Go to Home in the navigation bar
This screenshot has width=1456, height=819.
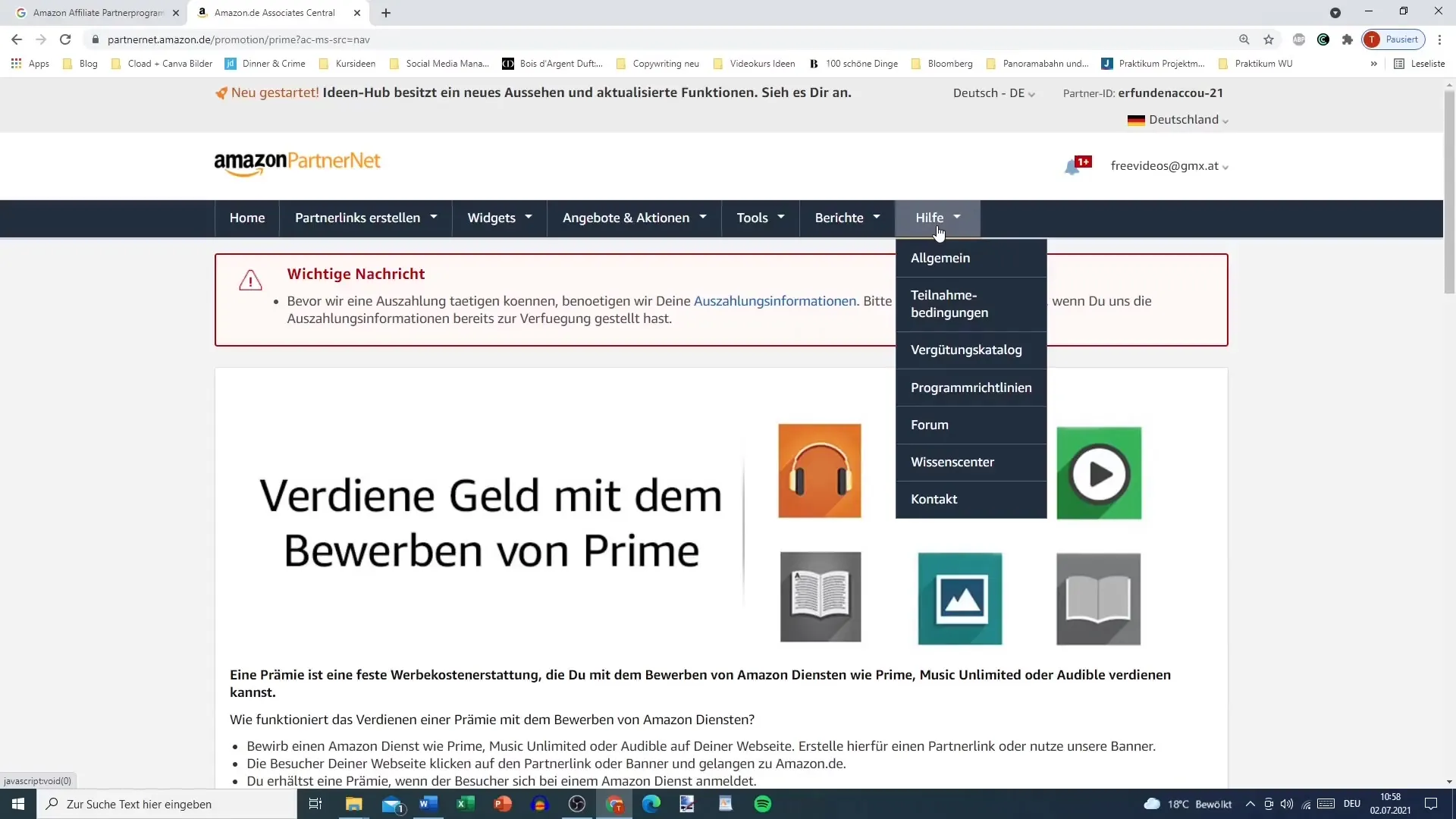(247, 218)
